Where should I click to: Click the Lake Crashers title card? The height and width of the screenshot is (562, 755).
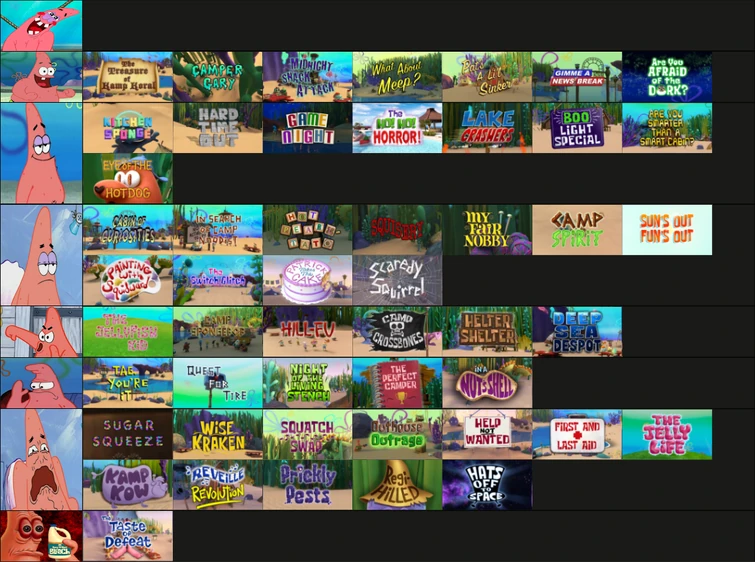[487, 128]
